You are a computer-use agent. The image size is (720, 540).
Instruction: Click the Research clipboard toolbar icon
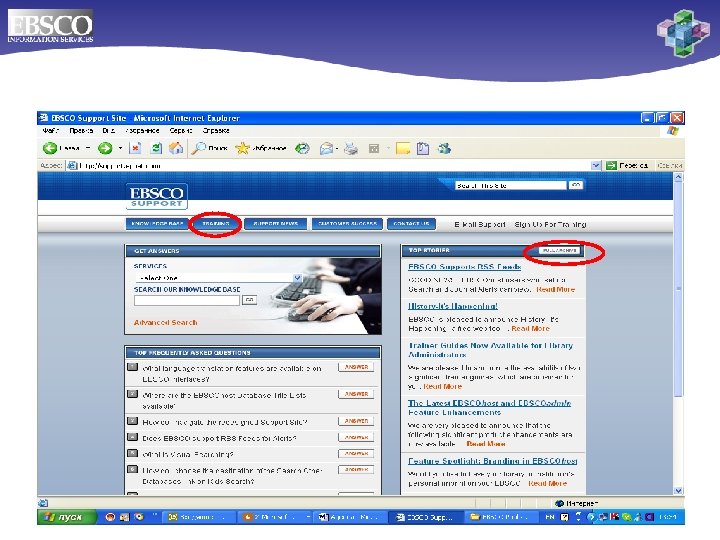click(x=423, y=148)
